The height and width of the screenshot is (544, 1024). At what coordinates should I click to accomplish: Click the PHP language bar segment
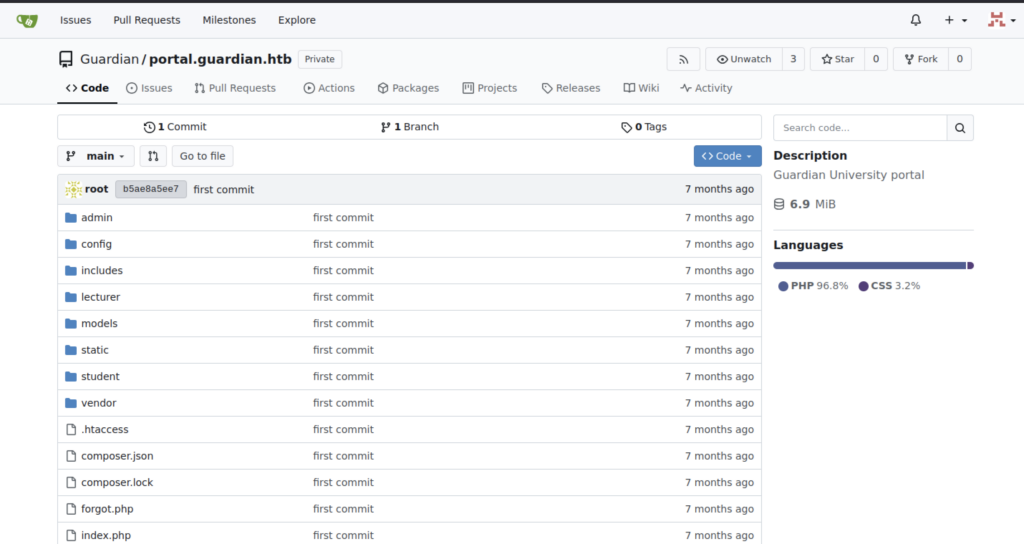click(868, 265)
